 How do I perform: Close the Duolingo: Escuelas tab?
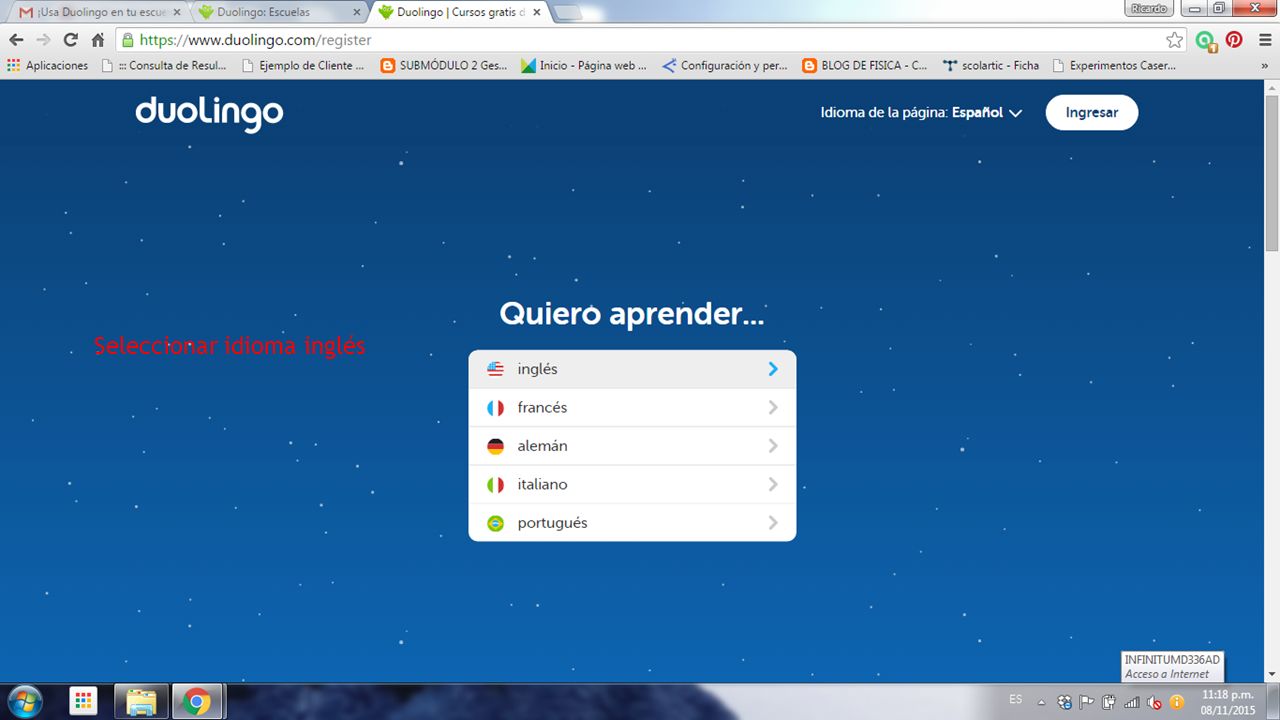pos(357,13)
